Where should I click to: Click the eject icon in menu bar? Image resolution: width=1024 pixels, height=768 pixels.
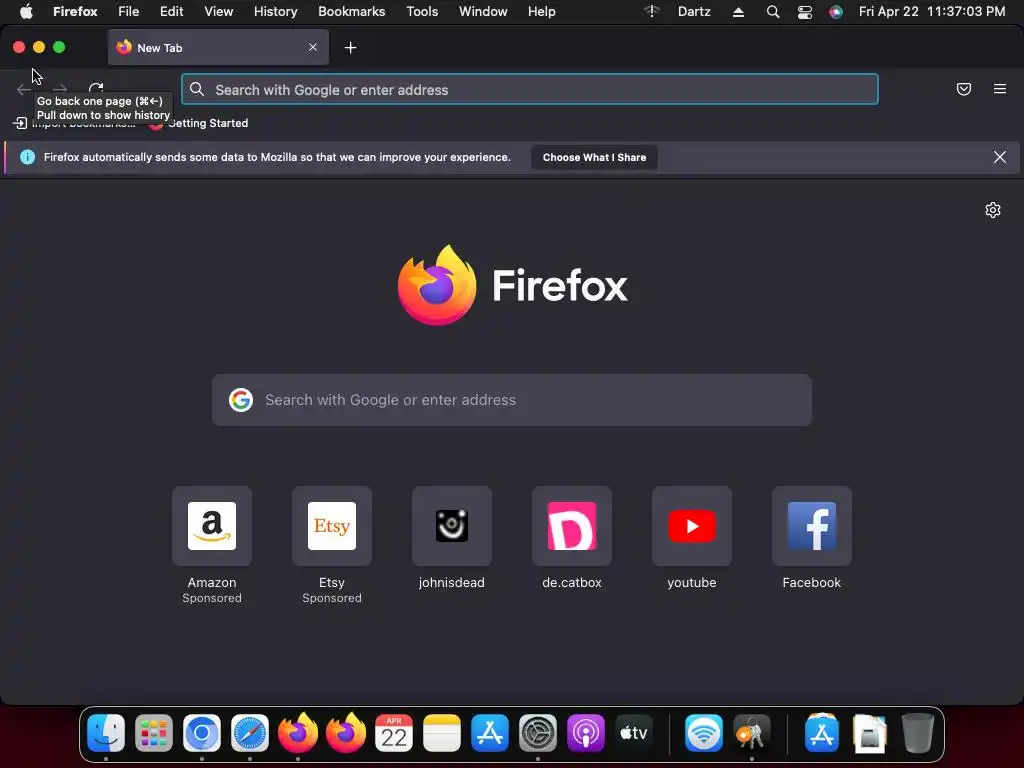click(x=738, y=12)
